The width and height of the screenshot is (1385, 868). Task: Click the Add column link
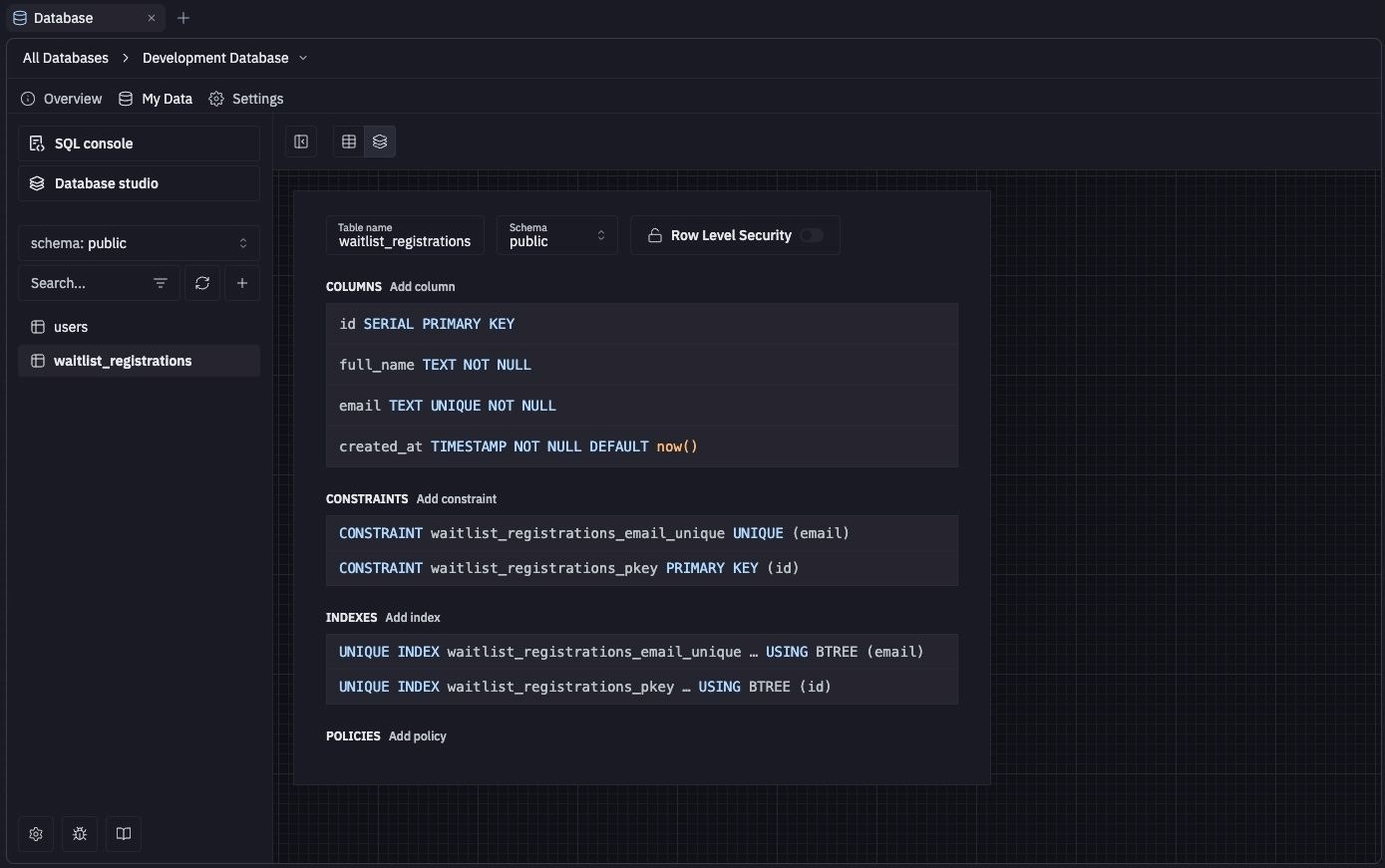422,286
